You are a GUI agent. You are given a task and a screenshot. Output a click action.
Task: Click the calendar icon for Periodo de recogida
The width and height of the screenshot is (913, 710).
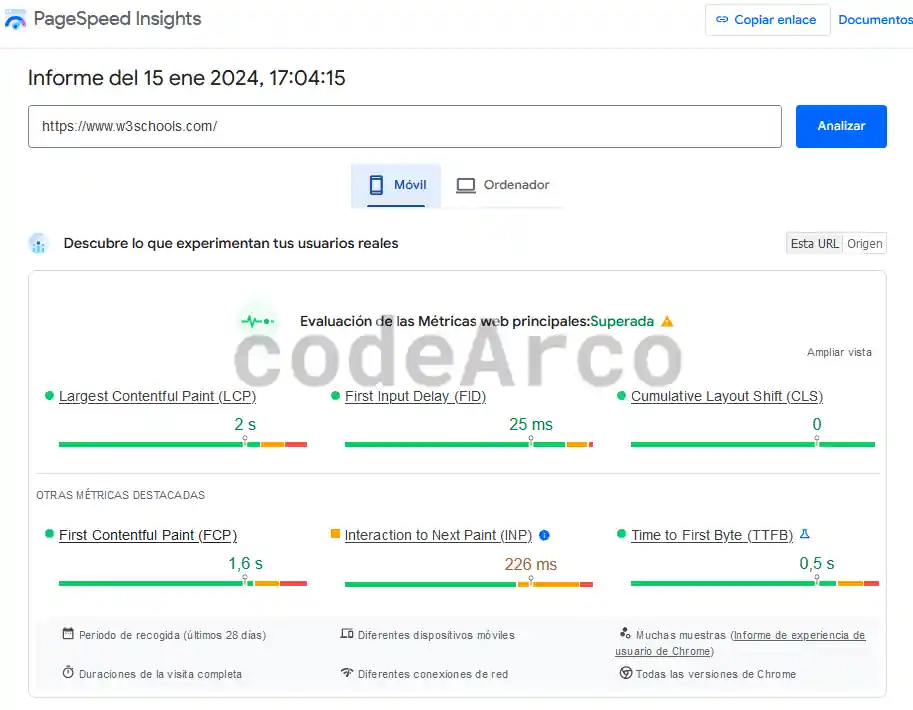pyautogui.click(x=68, y=633)
